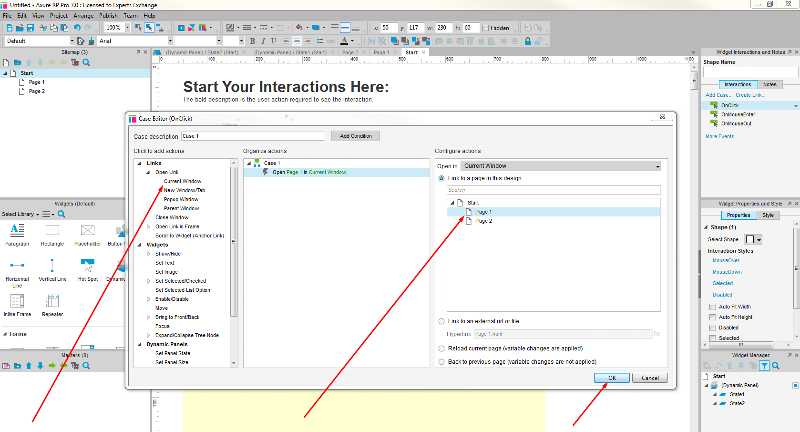Click the fill color paint bucket icon

(x=299, y=28)
